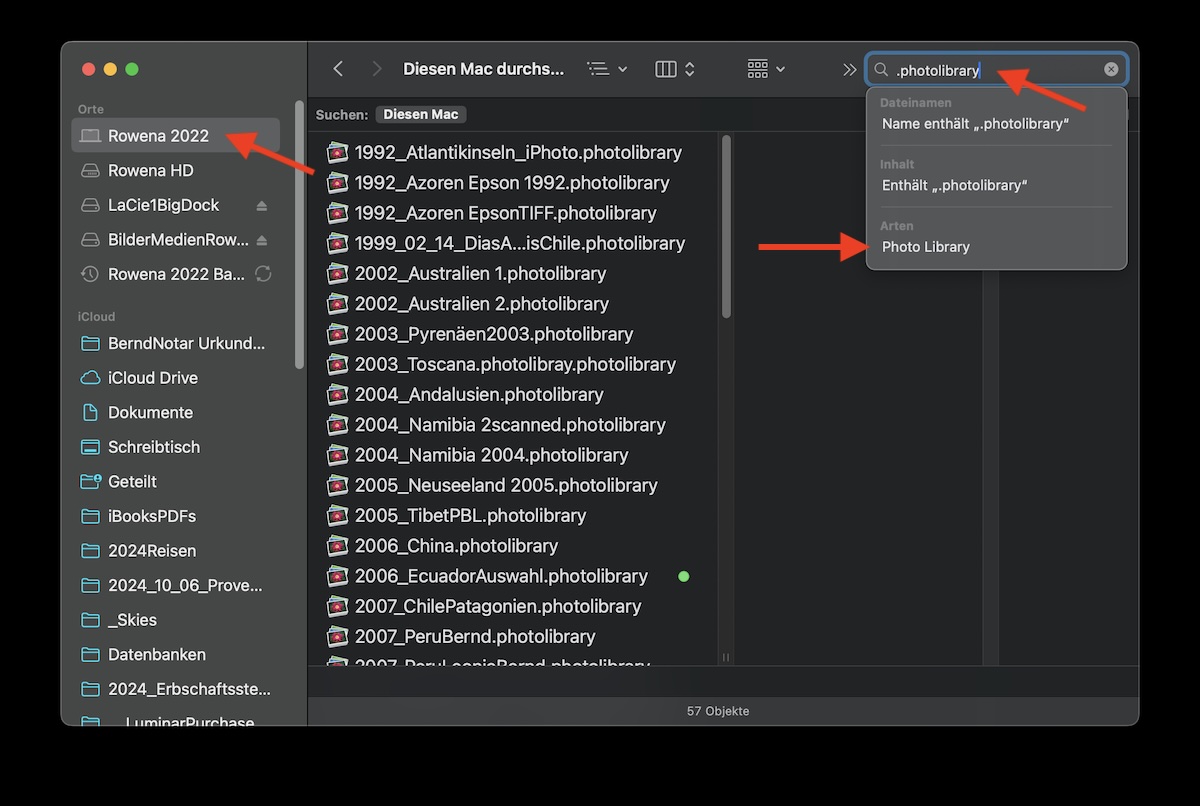This screenshot has width=1200, height=806.
Task: Click the yellow minimize window button
Action: click(x=110, y=69)
